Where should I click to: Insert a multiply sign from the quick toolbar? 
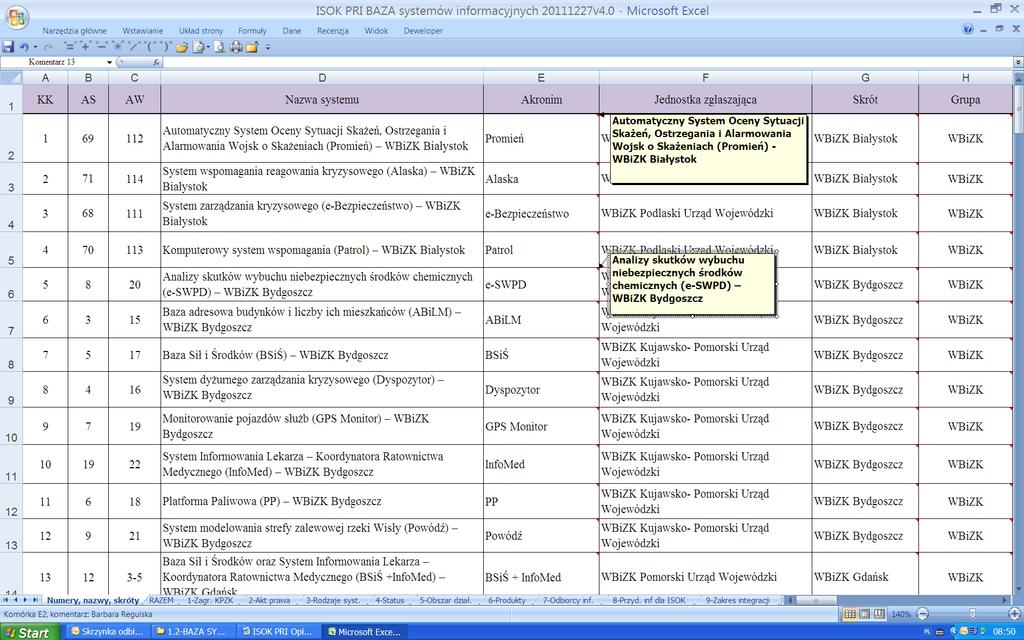118,46
